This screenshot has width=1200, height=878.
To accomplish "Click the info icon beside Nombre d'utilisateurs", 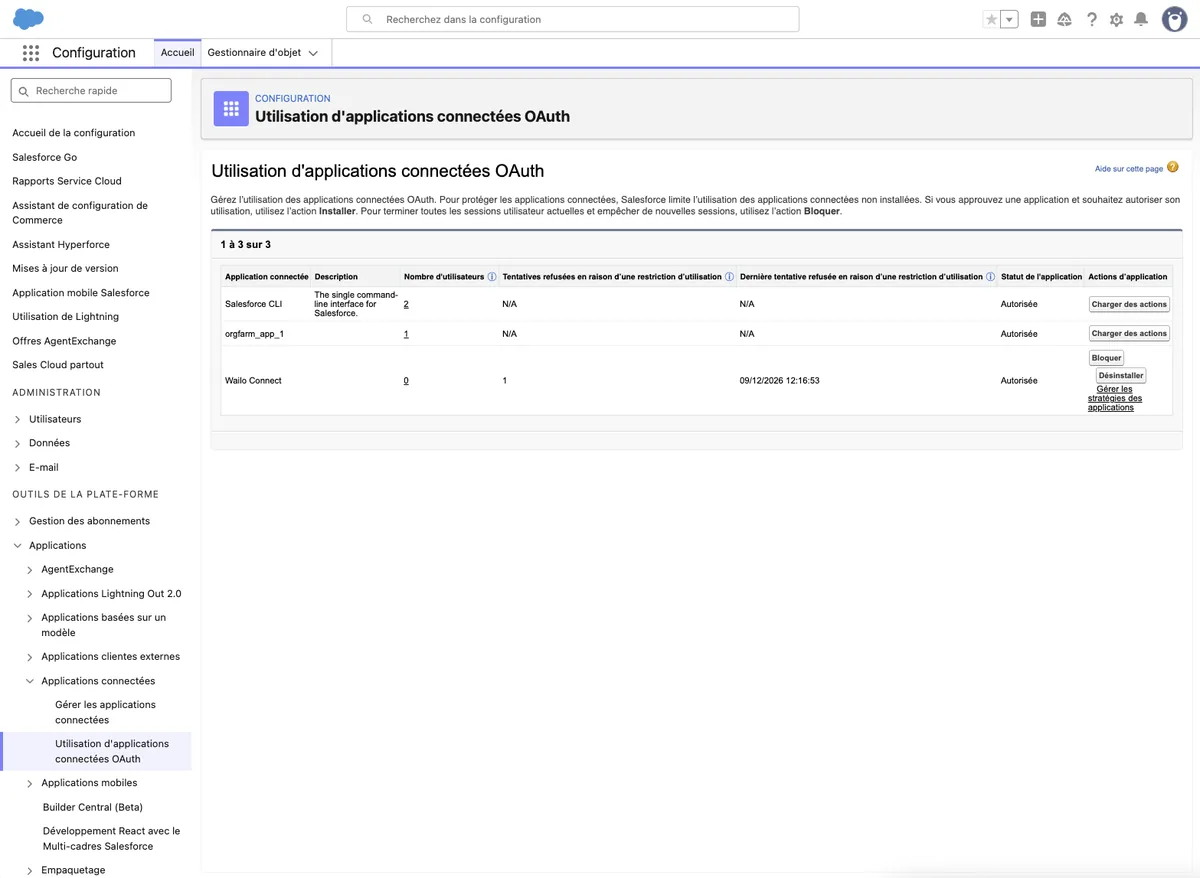I will [x=492, y=277].
